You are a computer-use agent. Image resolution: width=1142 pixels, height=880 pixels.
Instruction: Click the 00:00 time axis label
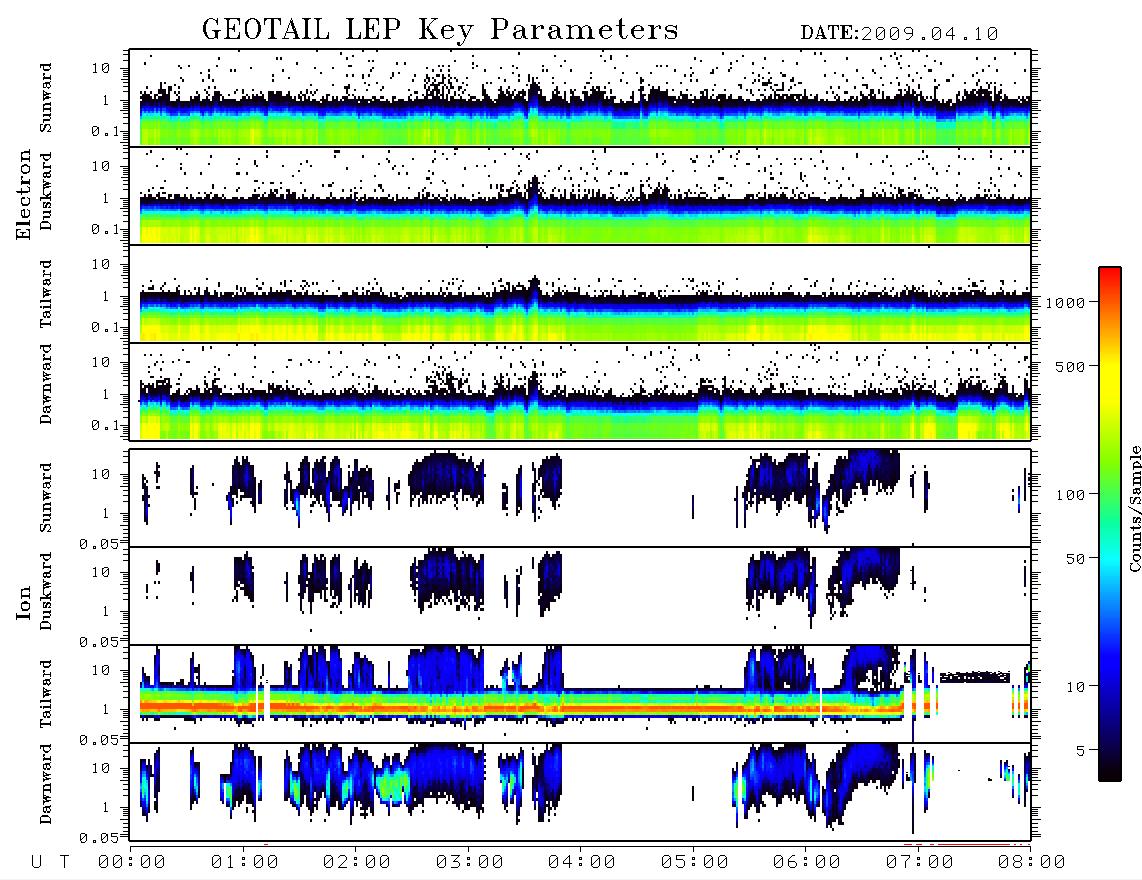132,862
